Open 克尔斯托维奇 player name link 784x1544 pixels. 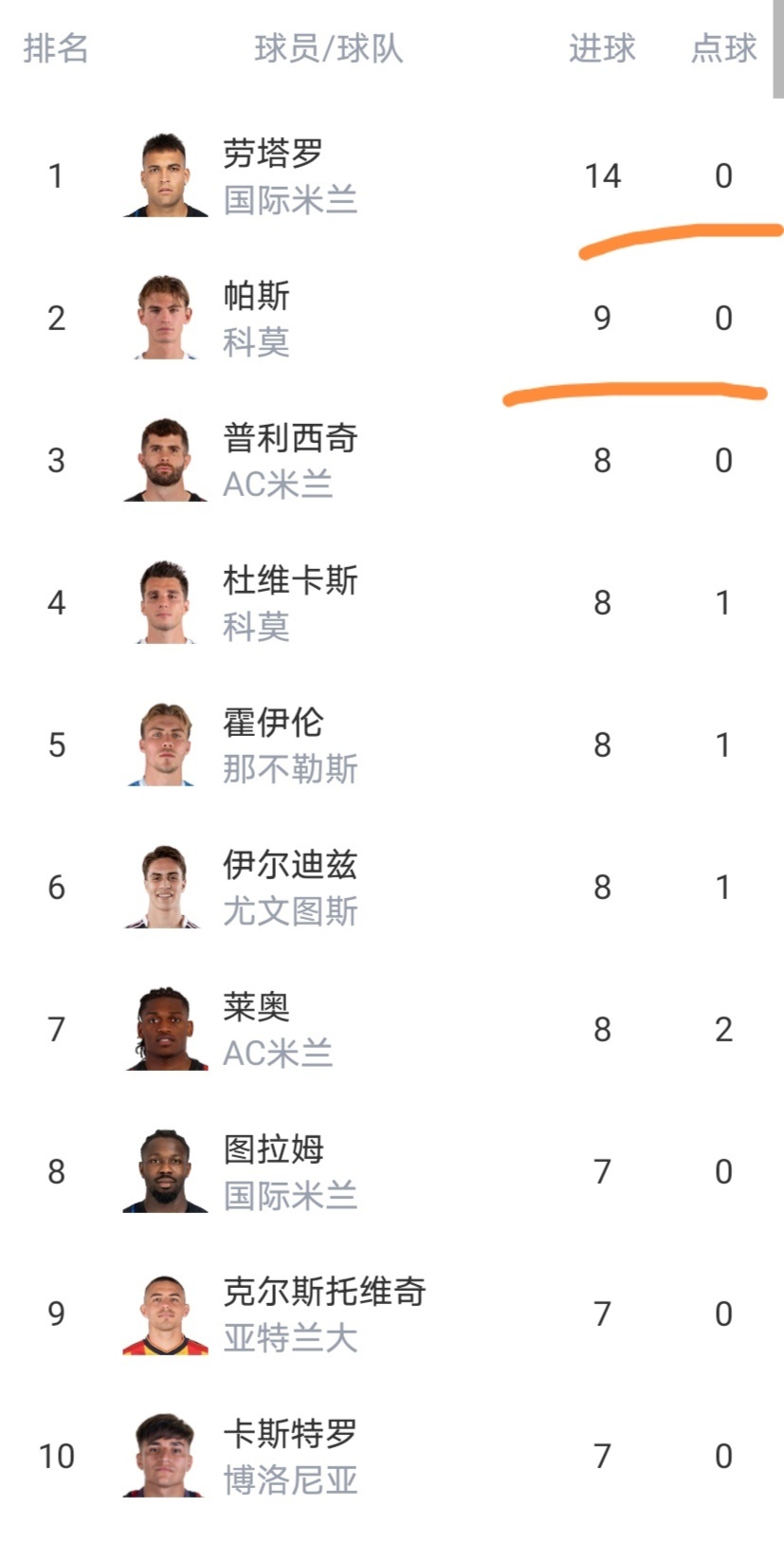(324, 1291)
